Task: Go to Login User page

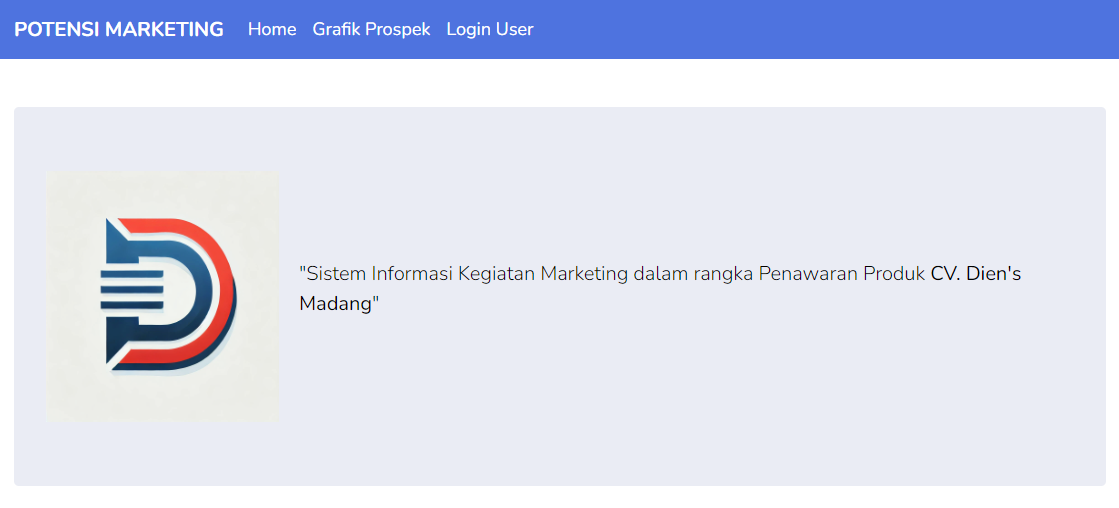Action: 490,29
